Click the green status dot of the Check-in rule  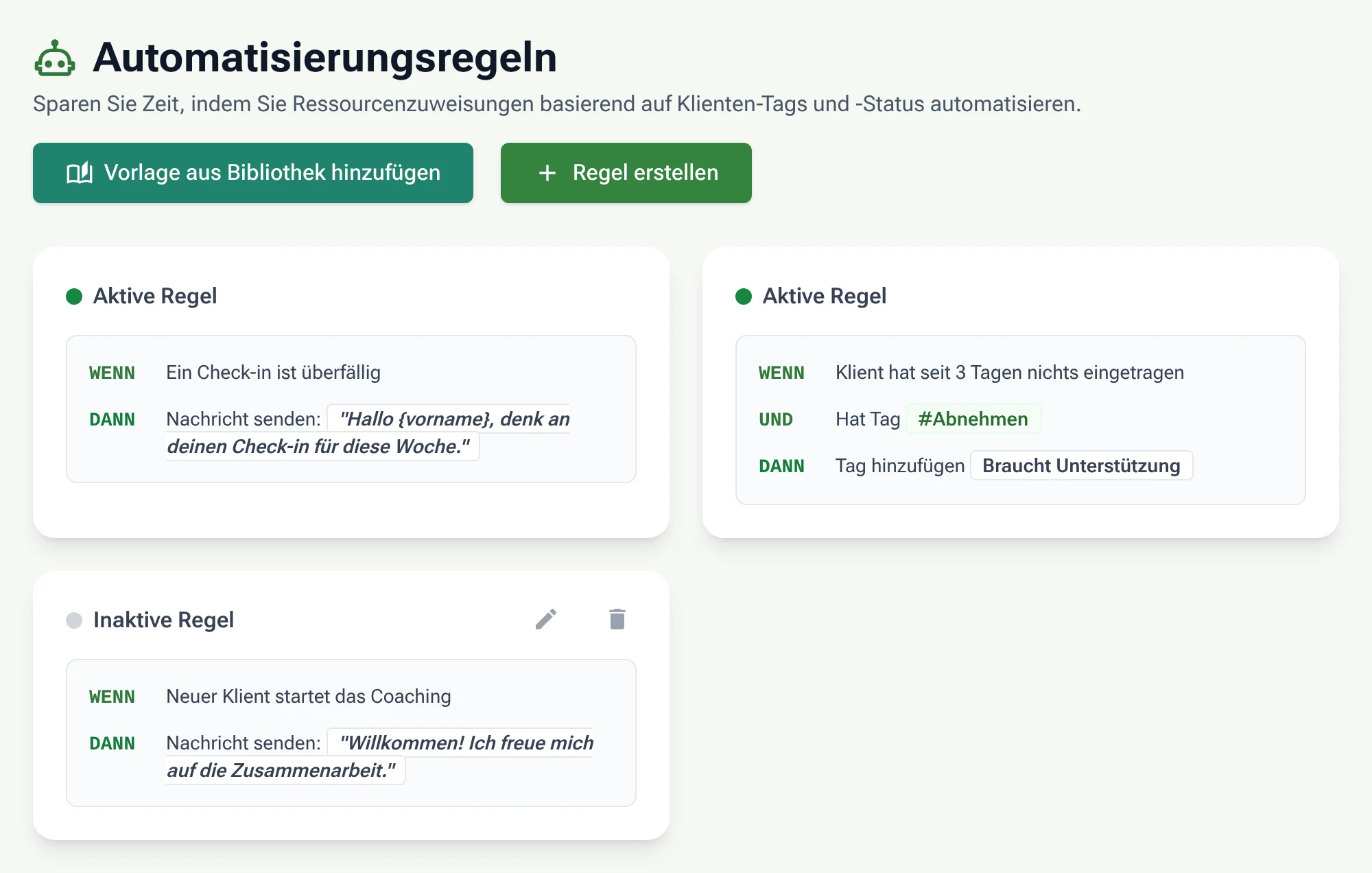(74, 296)
